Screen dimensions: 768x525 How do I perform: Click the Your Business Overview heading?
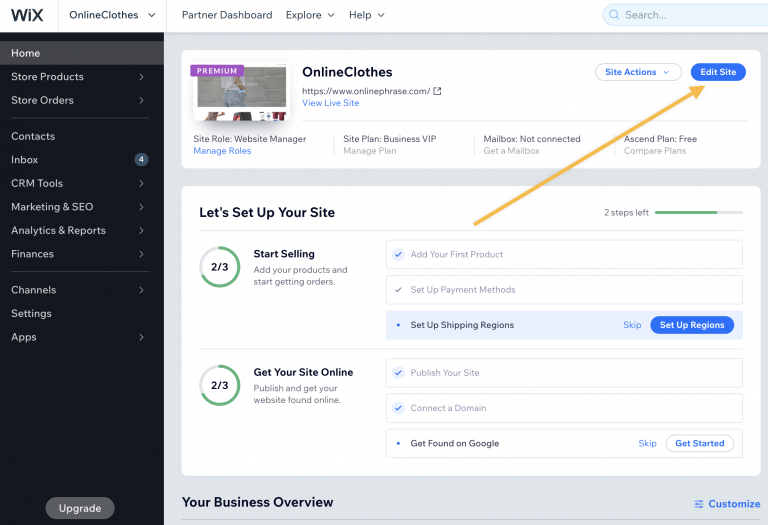(258, 502)
